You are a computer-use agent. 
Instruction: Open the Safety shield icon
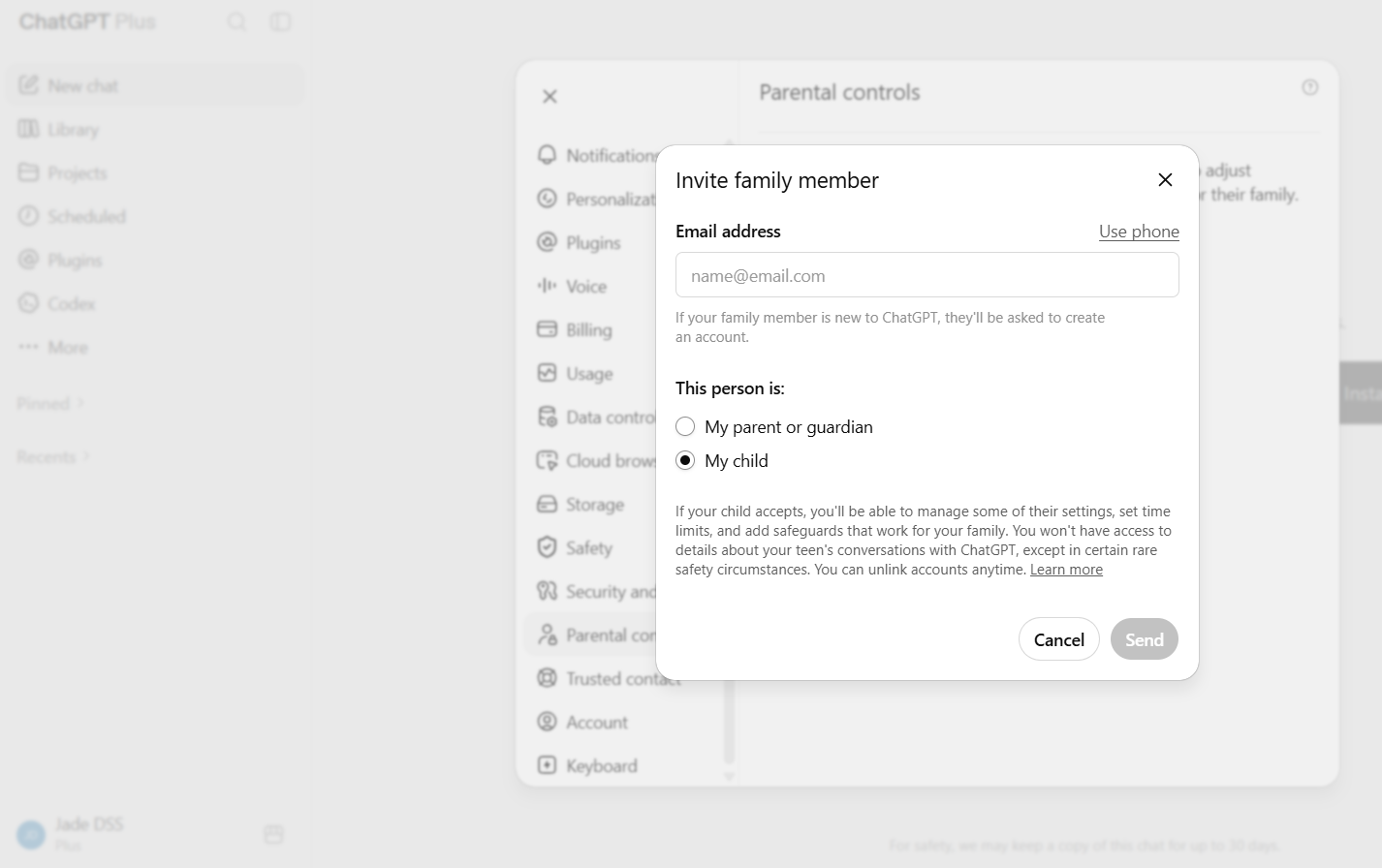pyautogui.click(x=547, y=547)
